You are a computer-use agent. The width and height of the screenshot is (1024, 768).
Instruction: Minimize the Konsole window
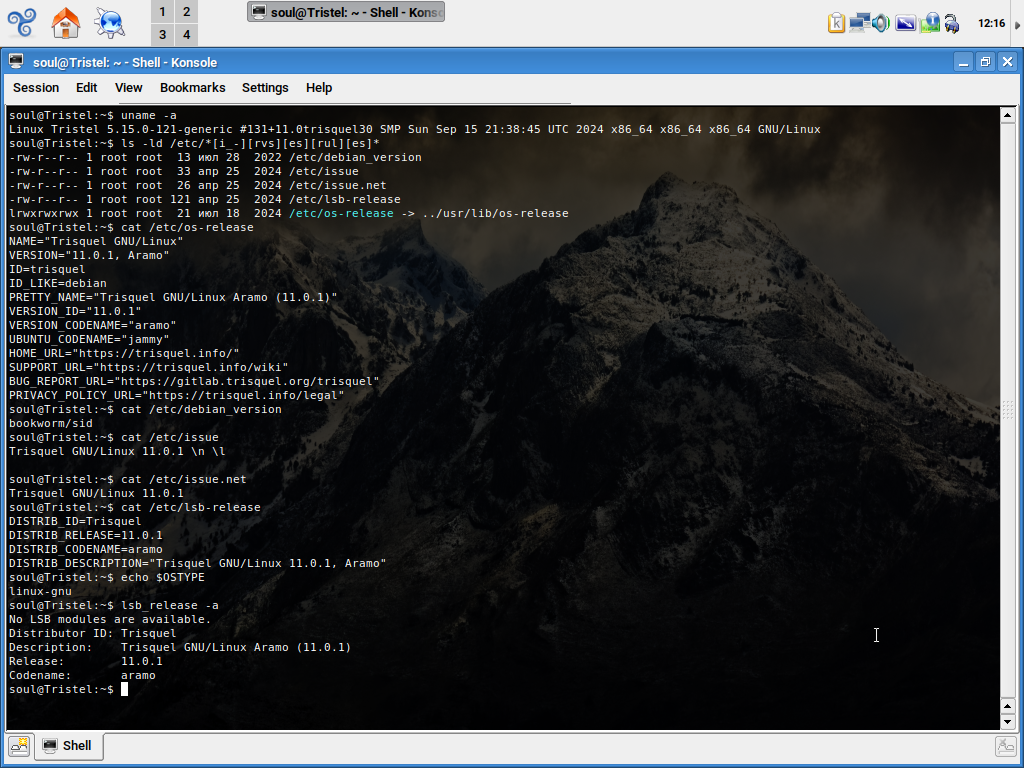963,62
